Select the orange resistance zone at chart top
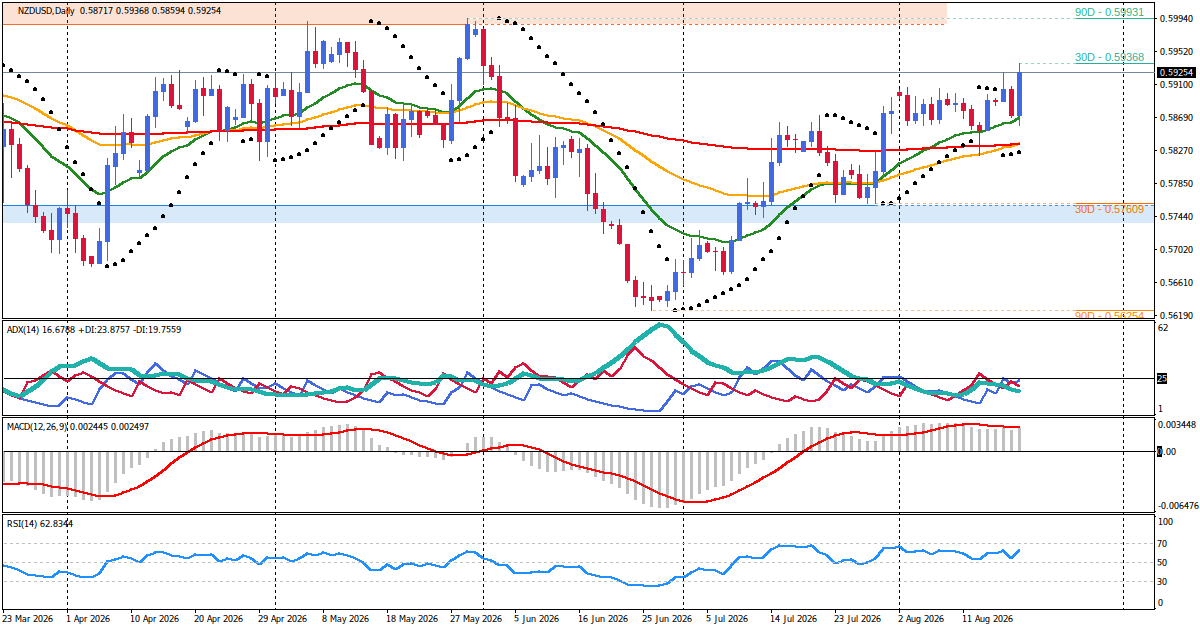1200x630 pixels. pos(473,14)
